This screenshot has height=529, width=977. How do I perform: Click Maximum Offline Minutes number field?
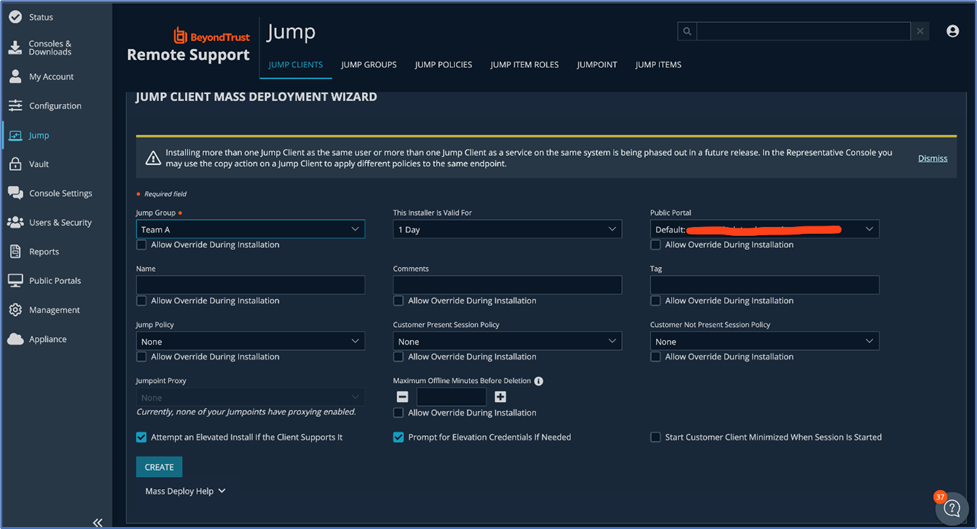pyautogui.click(x=451, y=397)
